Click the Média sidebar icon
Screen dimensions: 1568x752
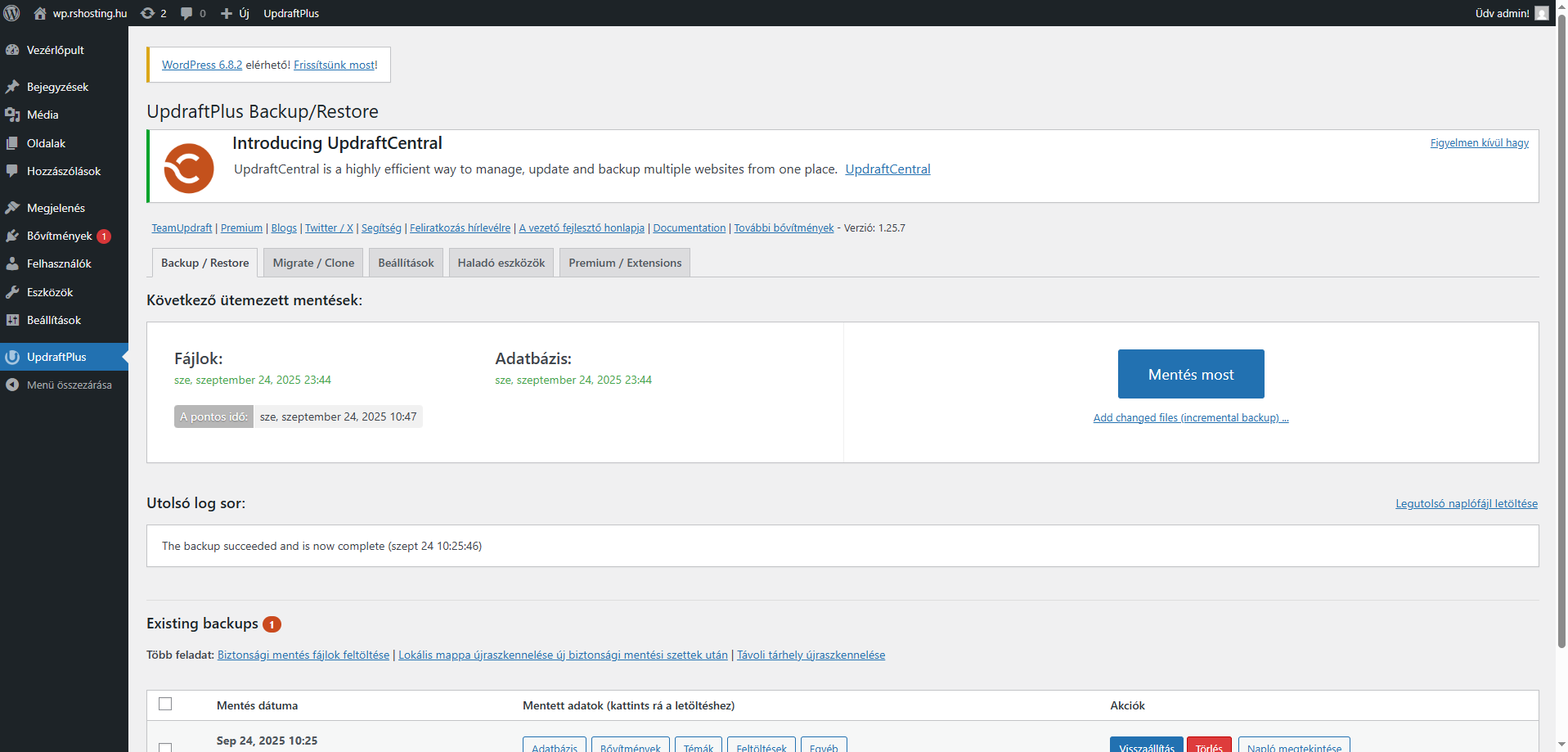[x=12, y=115]
